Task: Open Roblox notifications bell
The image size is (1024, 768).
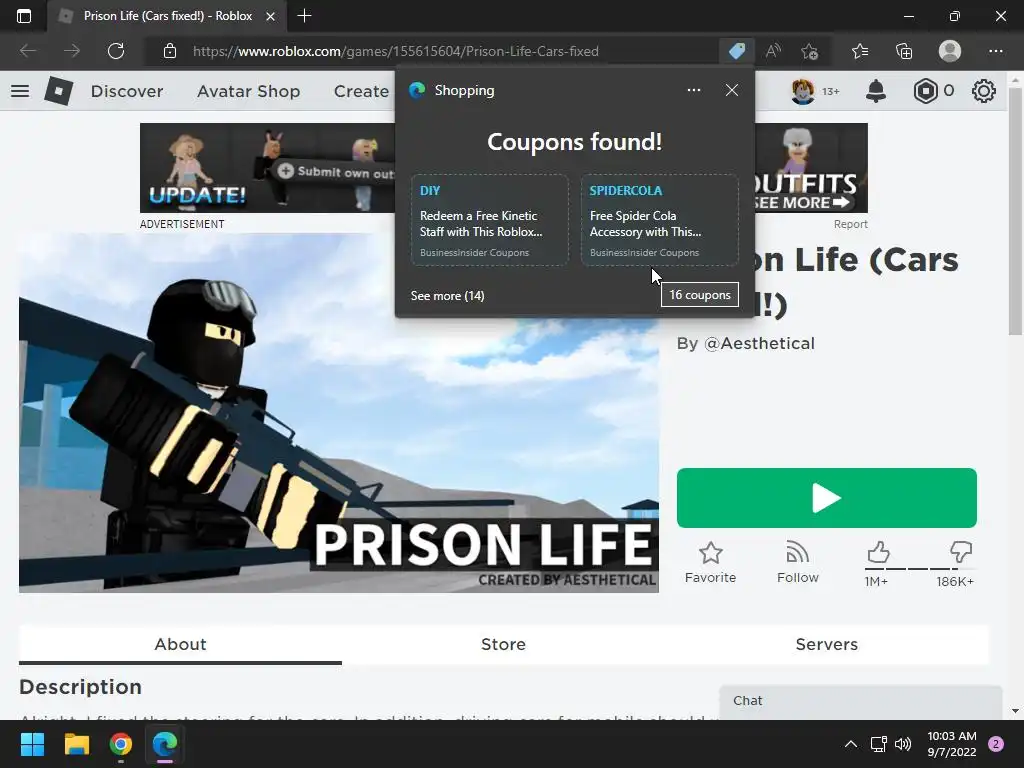Action: [876, 91]
